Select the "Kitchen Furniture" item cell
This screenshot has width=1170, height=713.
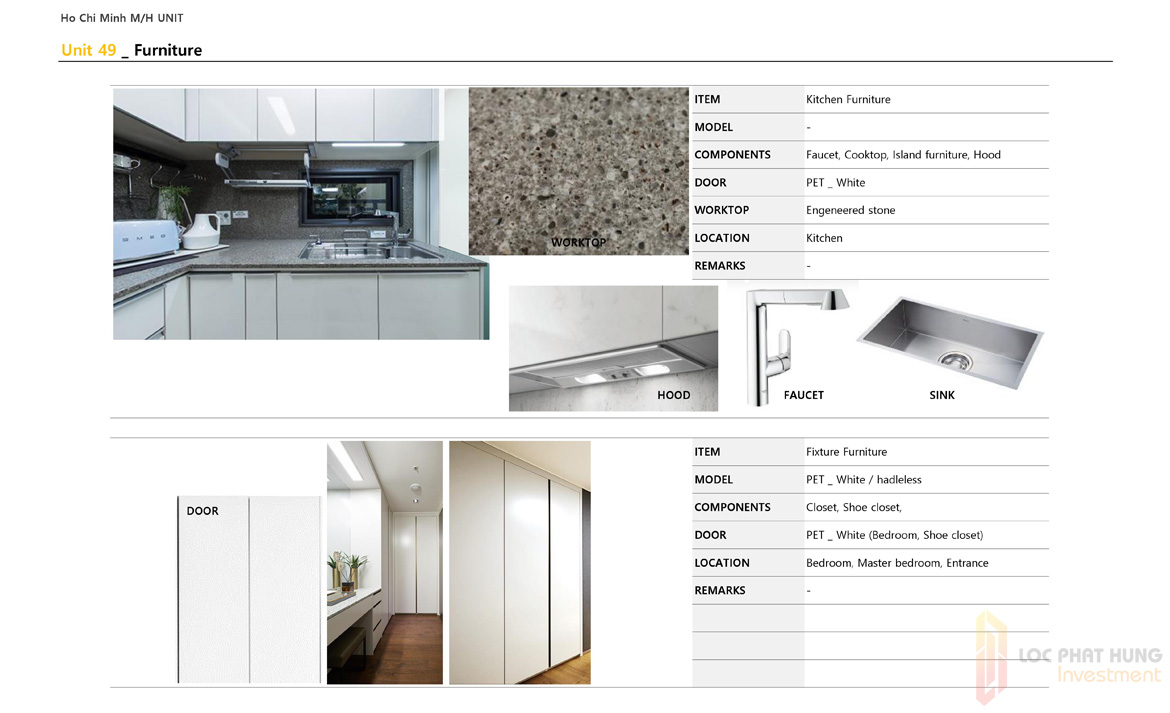click(x=848, y=99)
